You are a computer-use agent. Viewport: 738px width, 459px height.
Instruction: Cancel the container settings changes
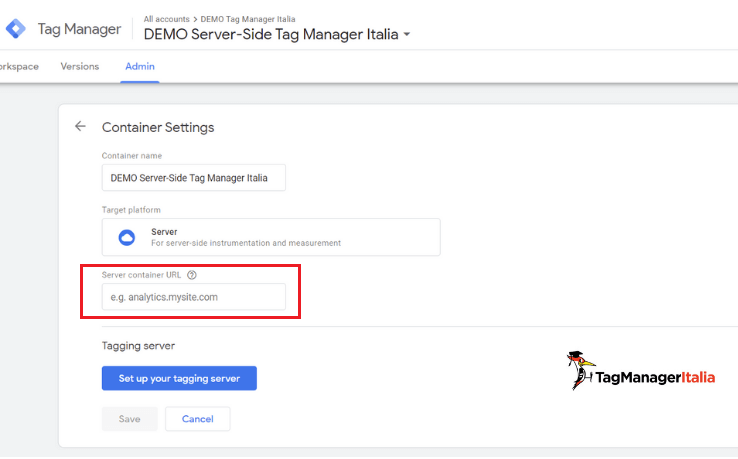(x=198, y=419)
